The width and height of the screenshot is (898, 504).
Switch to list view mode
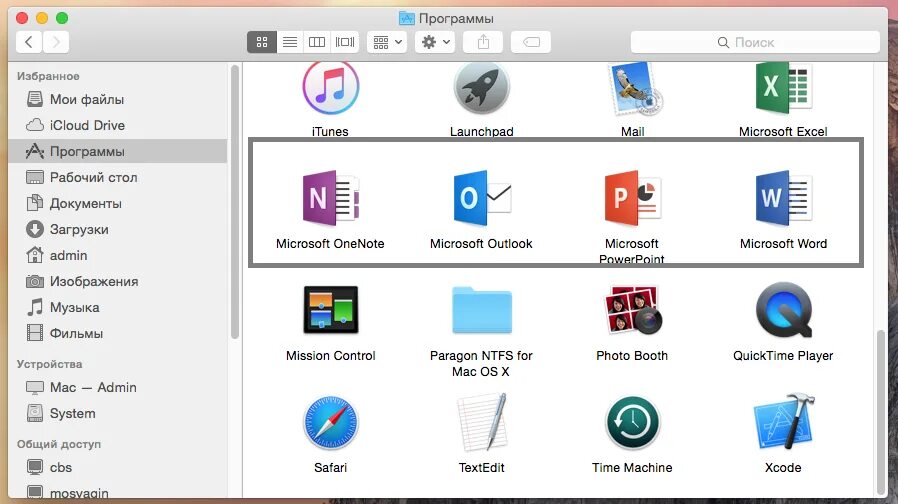click(x=290, y=42)
